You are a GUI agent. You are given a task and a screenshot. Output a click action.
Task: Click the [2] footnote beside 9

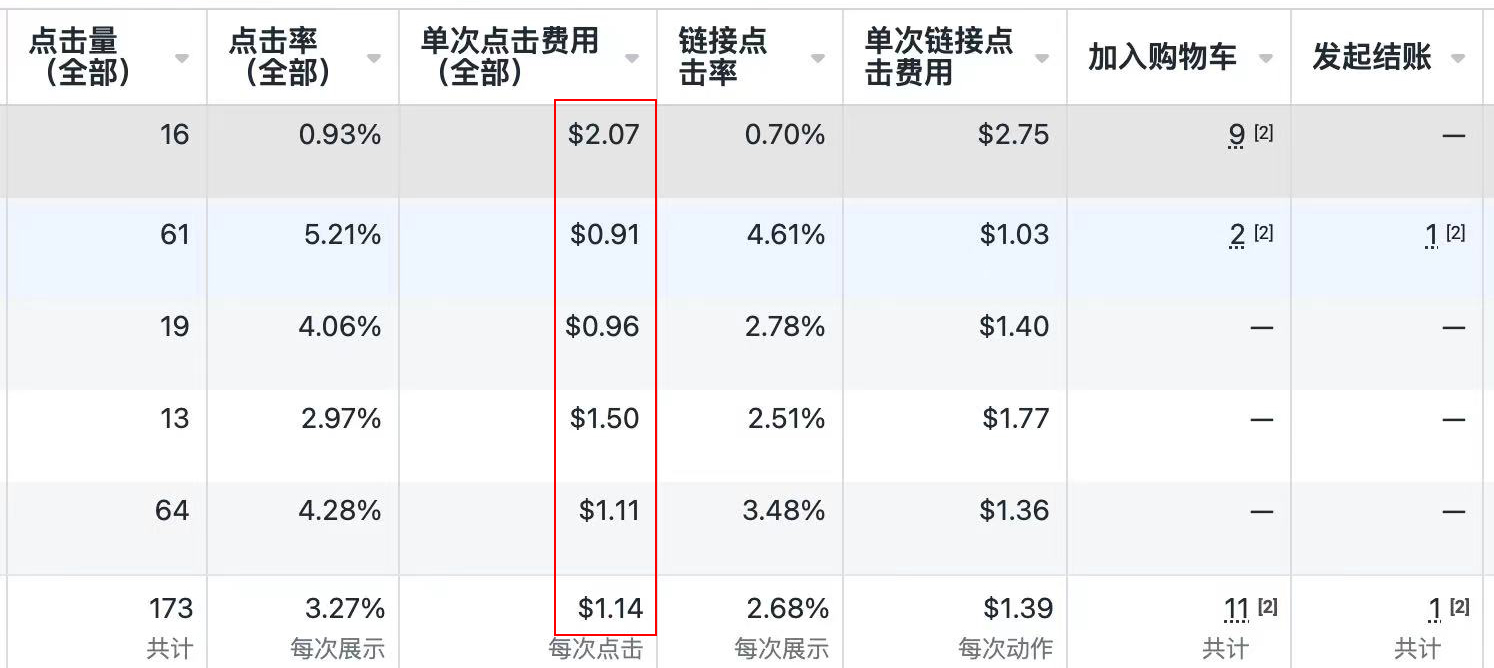(x=1263, y=133)
